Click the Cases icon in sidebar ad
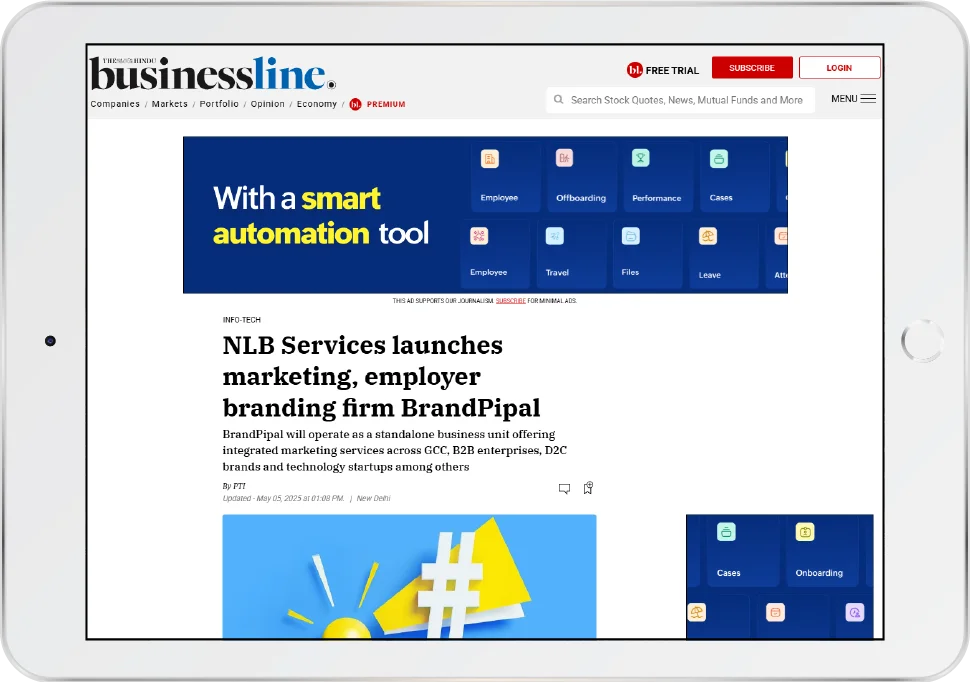970x682 pixels. coord(726,532)
